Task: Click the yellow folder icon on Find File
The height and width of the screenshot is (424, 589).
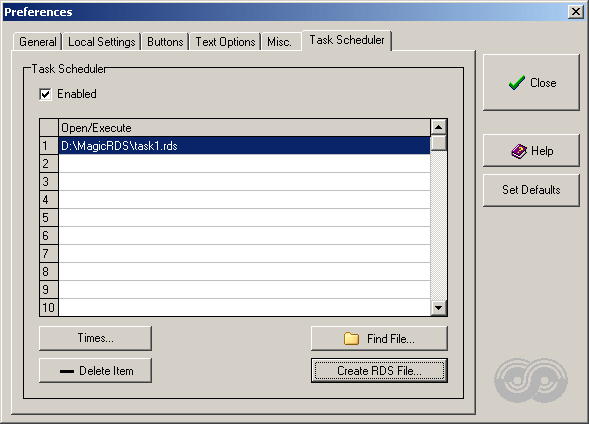Action: pos(351,338)
